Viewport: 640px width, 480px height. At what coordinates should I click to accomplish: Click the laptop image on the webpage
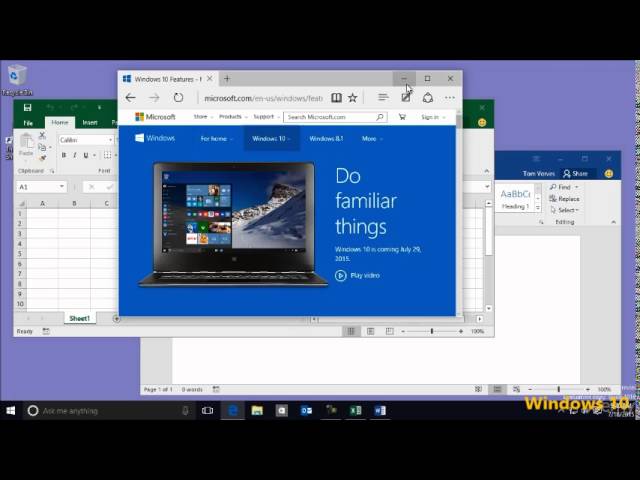pyautogui.click(x=233, y=224)
